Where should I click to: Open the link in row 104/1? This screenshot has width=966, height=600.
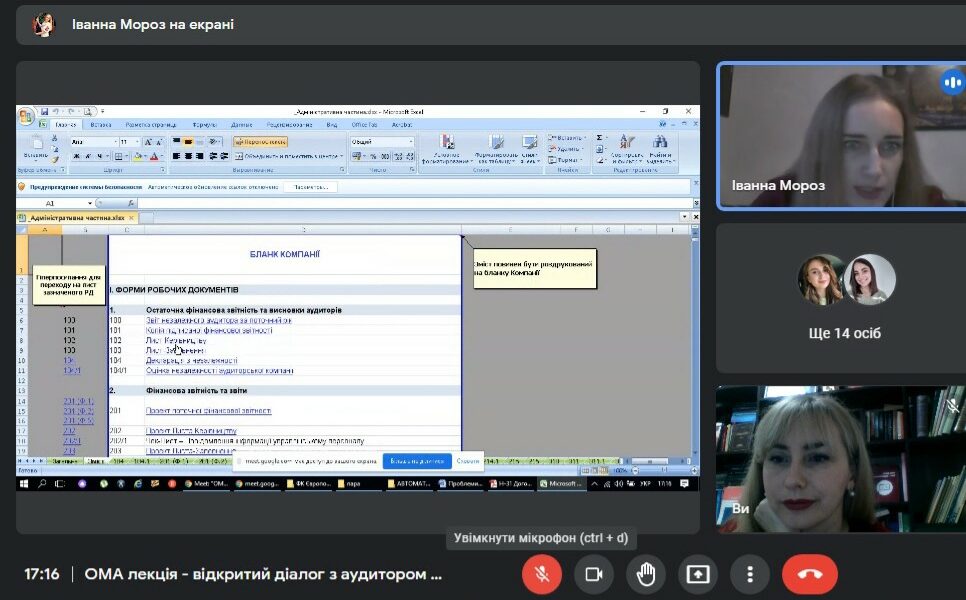click(x=219, y=371)
